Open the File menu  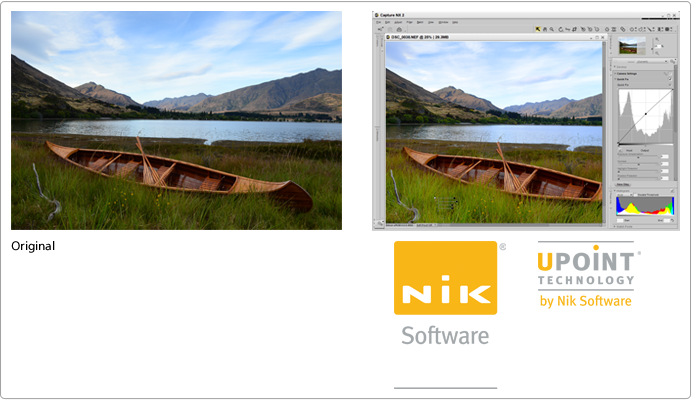coord(379,23)
